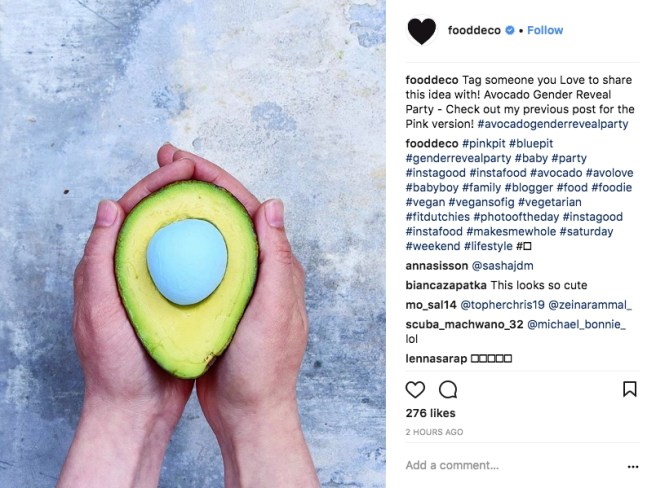View the 276 likes list
Image resolution: width=656 pixels, height=488 pixels.
tap(430, 413)
